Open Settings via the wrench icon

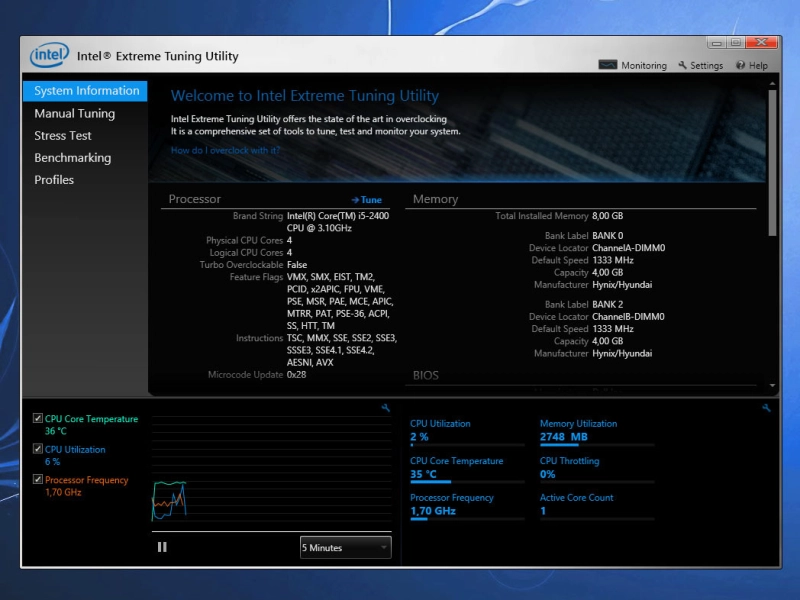click(x=682, y=65)
